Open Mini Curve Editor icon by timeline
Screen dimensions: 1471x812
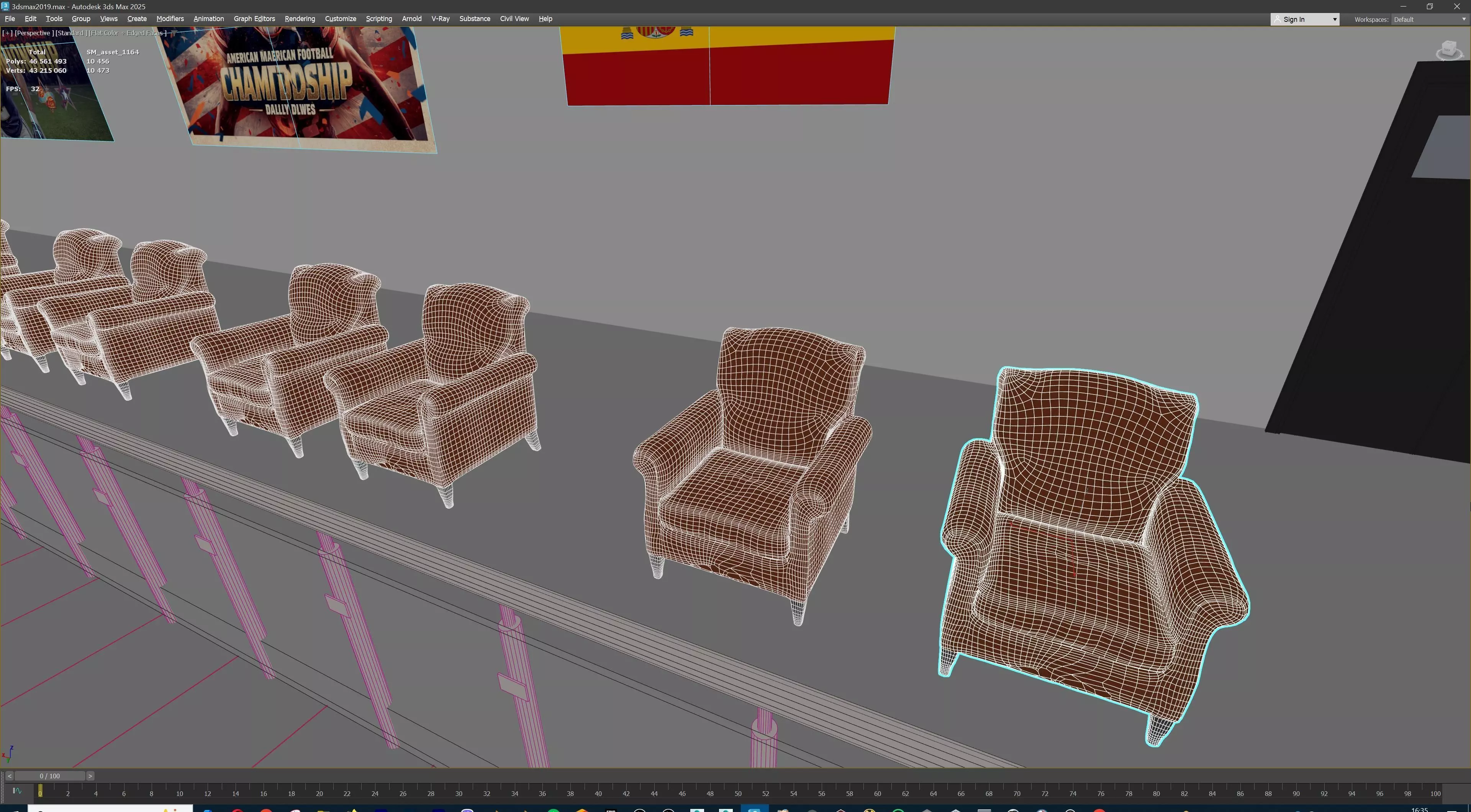pos(16,791)
